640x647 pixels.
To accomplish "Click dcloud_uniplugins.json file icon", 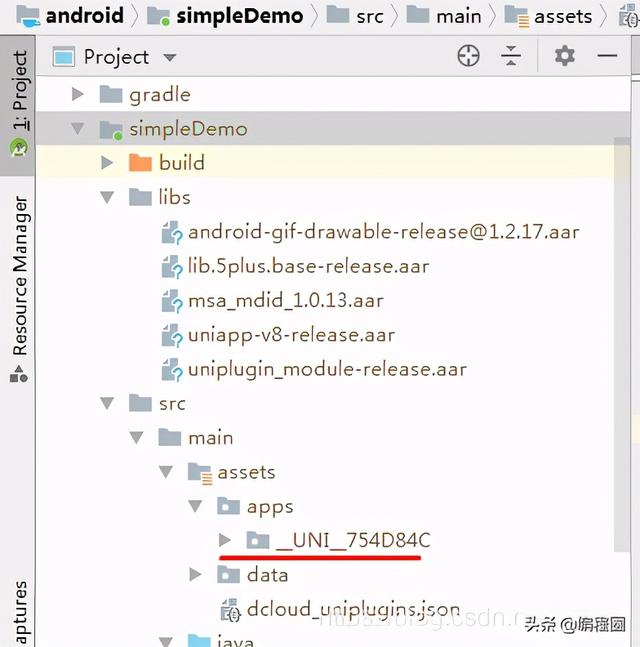I will 230,610.
